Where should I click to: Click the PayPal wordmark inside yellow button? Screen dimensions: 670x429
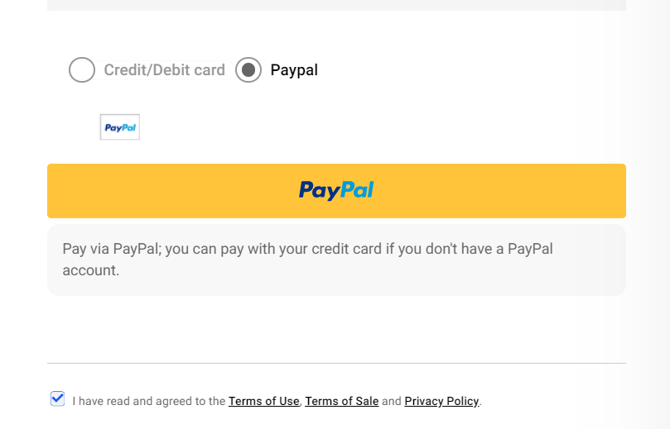pyautogui.click(x=336, y=190)
